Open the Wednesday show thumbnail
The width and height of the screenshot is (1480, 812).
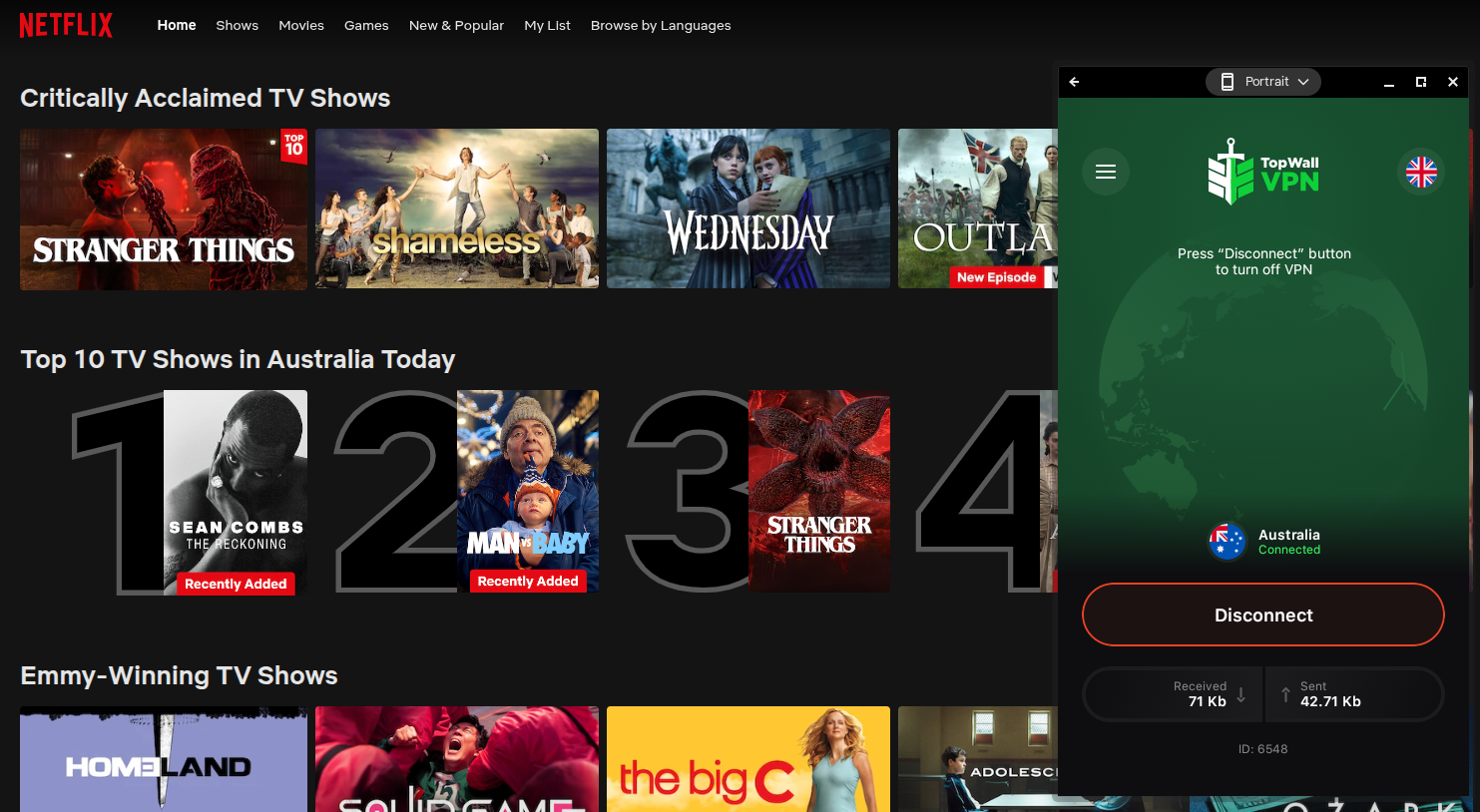click(x=747, y=208)
